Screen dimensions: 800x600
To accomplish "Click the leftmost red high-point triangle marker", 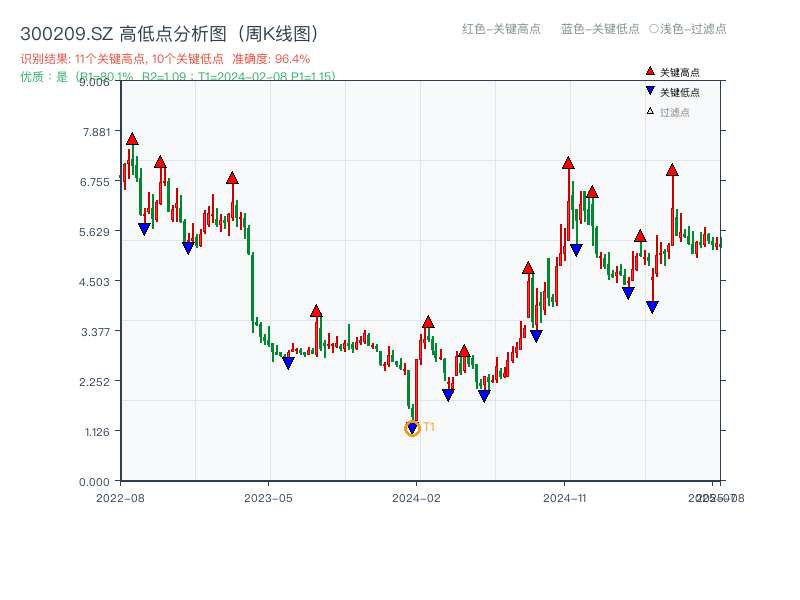I will 132,139.
